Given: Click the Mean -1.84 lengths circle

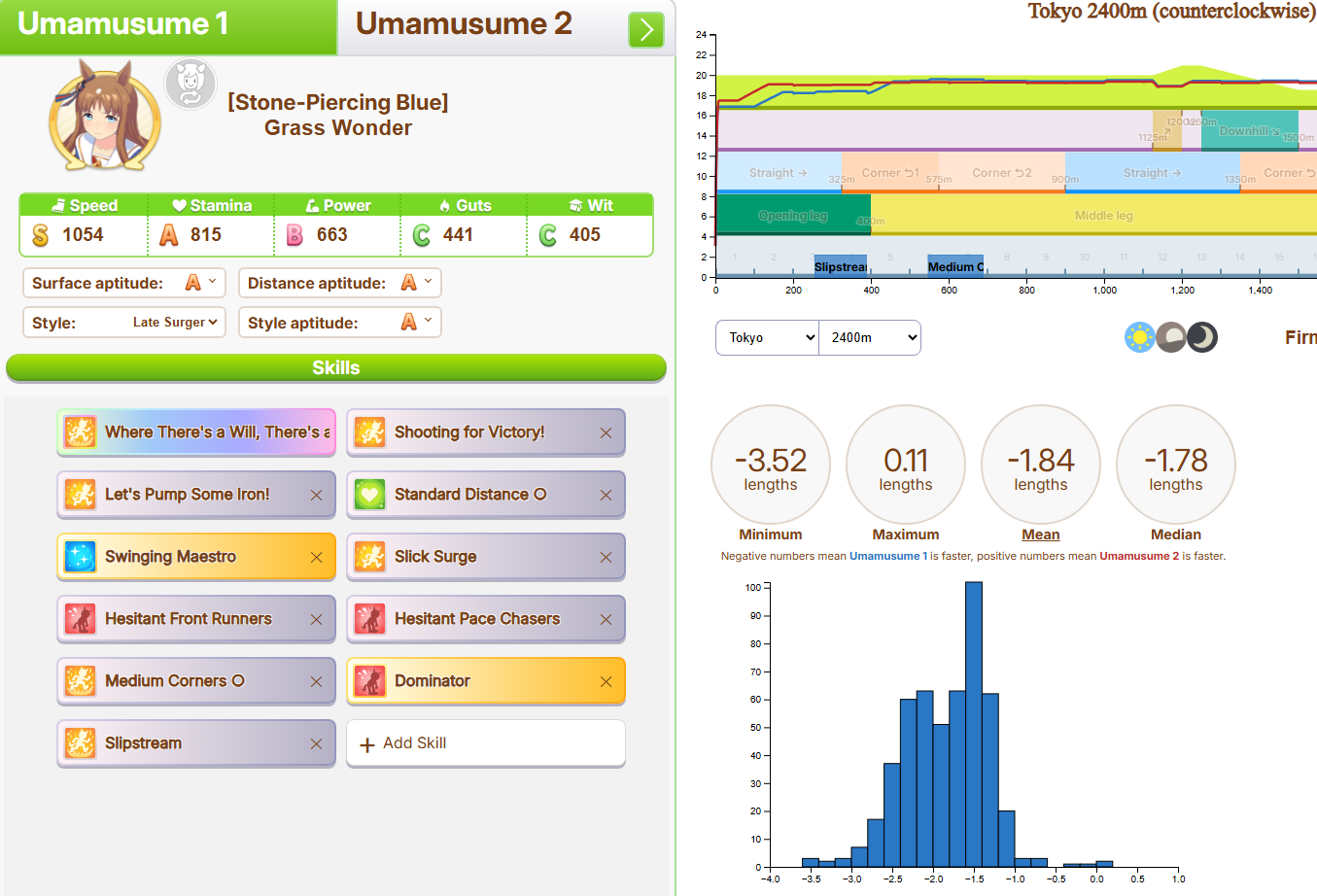Looking at the screenshot, I should [1041, 465].
